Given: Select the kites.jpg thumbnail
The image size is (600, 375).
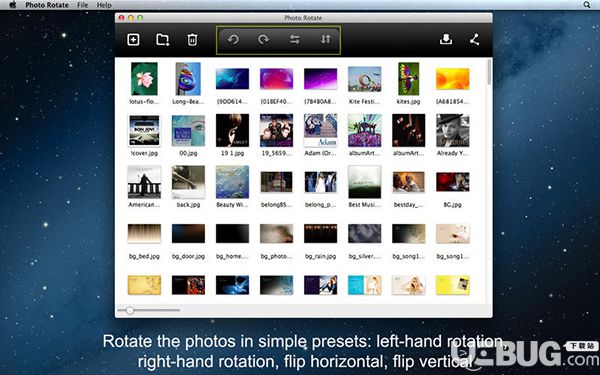Looking at the screenshot, I should point(408,79).
